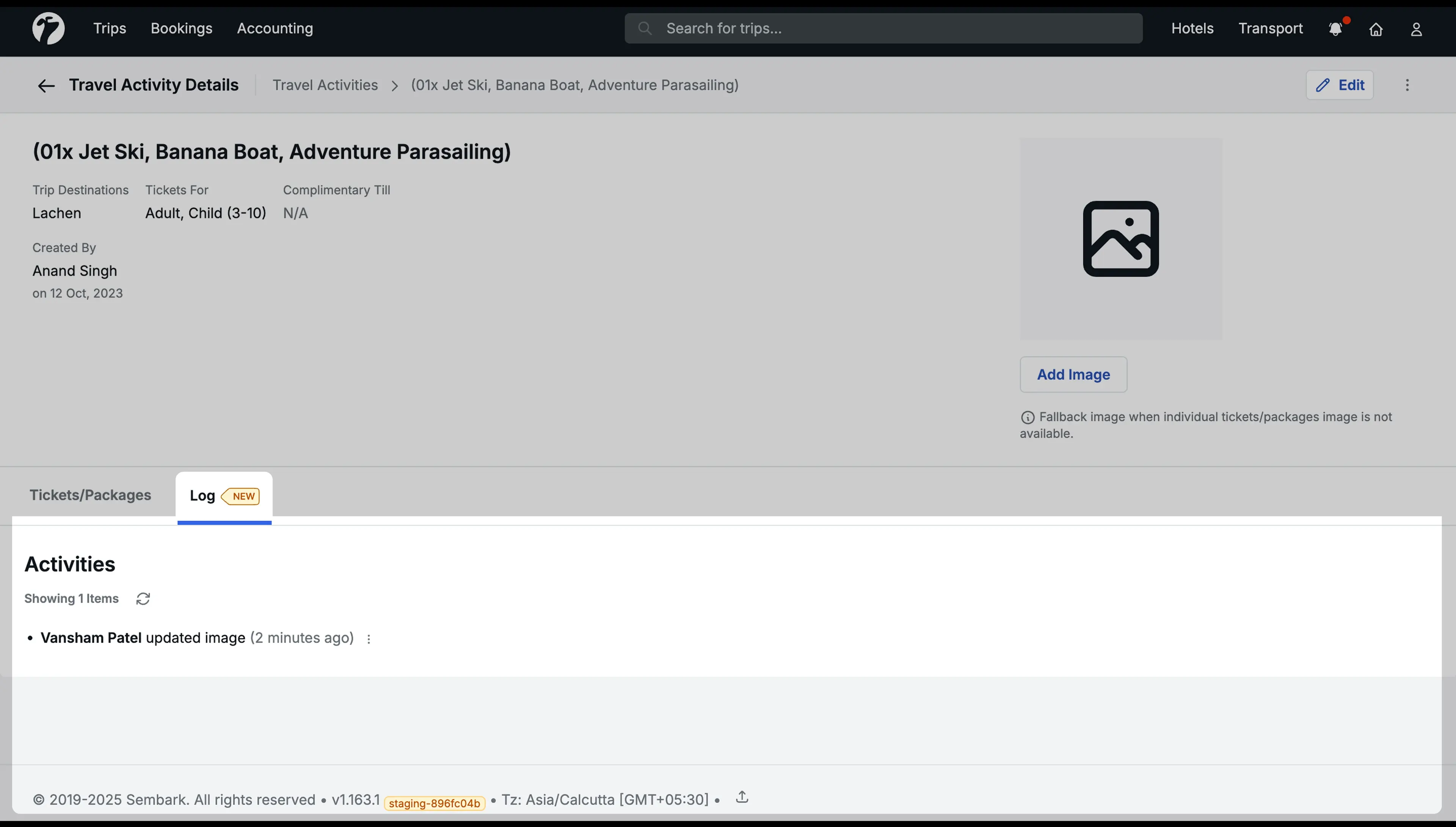Click the fallback image info icon

pos(1028,417)
